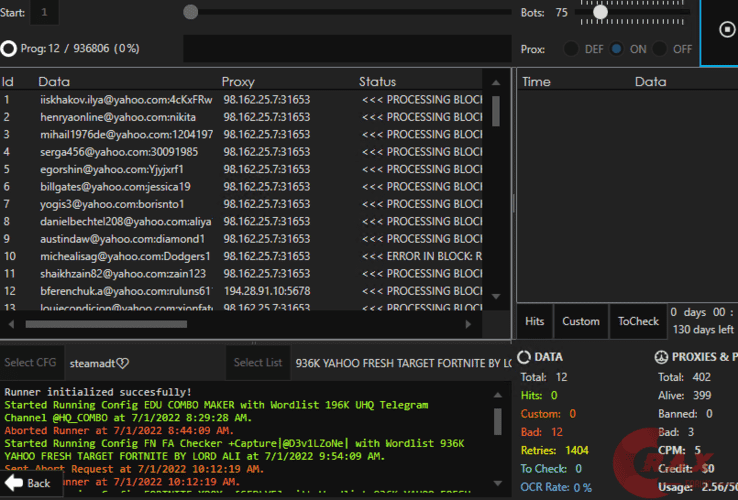This screenshot has height=500, width=738.
Task: Click the table's vertical scrollbar
Action: 496,110
